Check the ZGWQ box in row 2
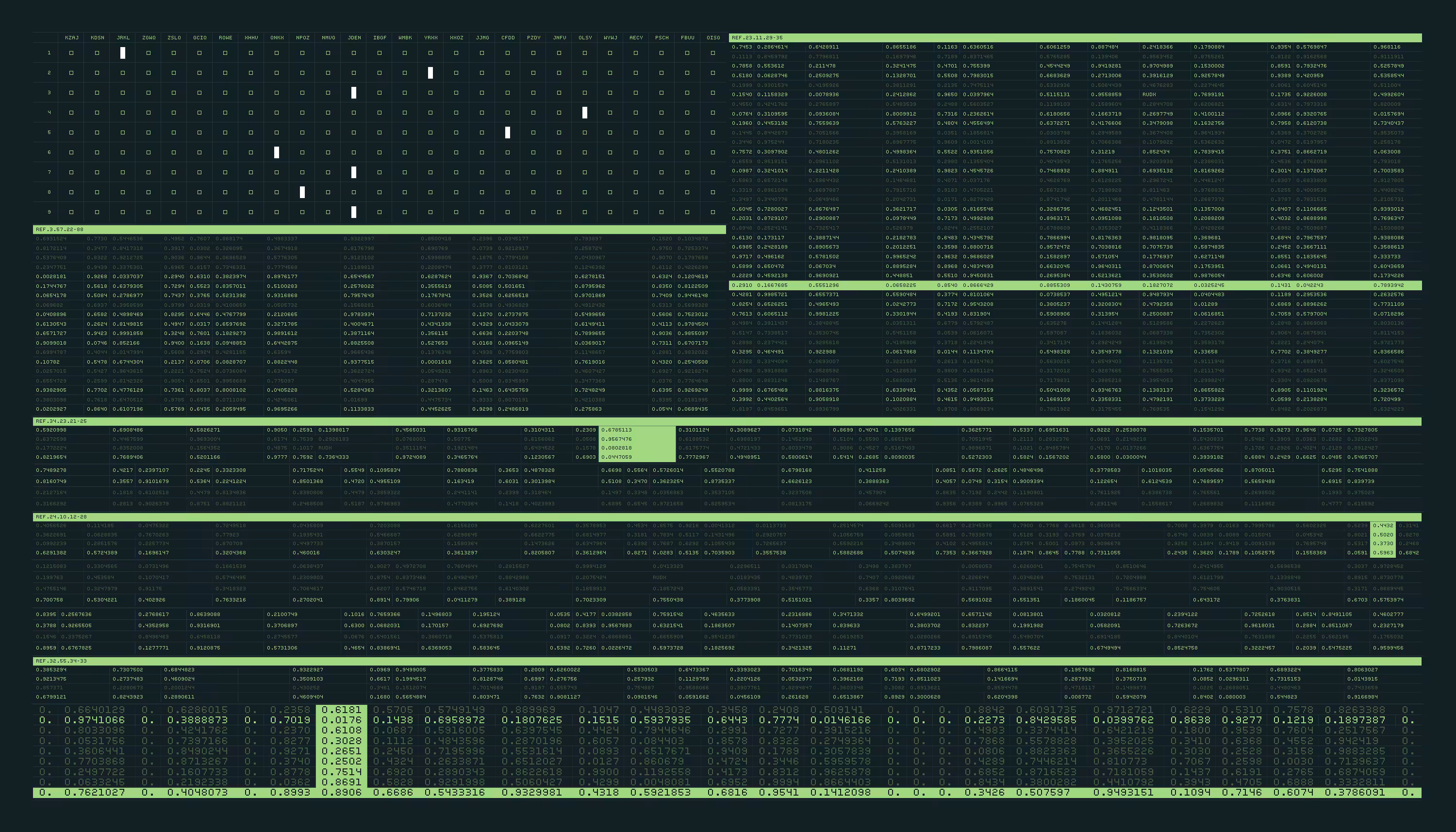Image resolution: width=1456 pixels, height=832 pixels. (149, 73)
